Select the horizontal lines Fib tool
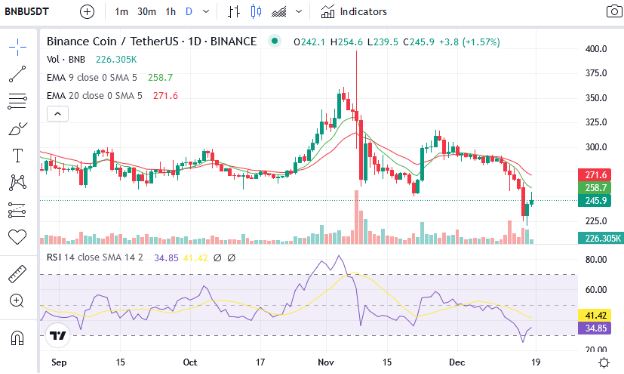 pos(18,101)
